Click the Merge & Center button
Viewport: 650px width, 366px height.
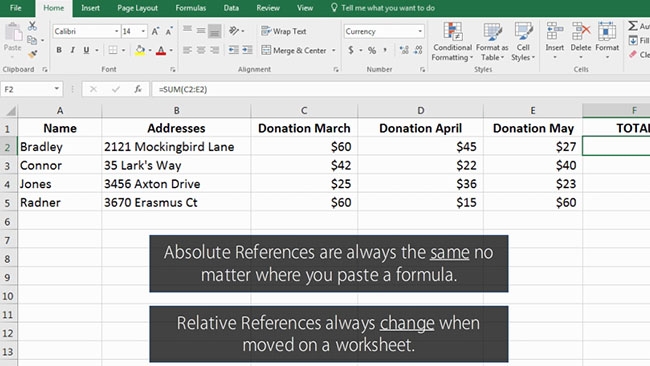pyautogui.click(x=294, y=51)
